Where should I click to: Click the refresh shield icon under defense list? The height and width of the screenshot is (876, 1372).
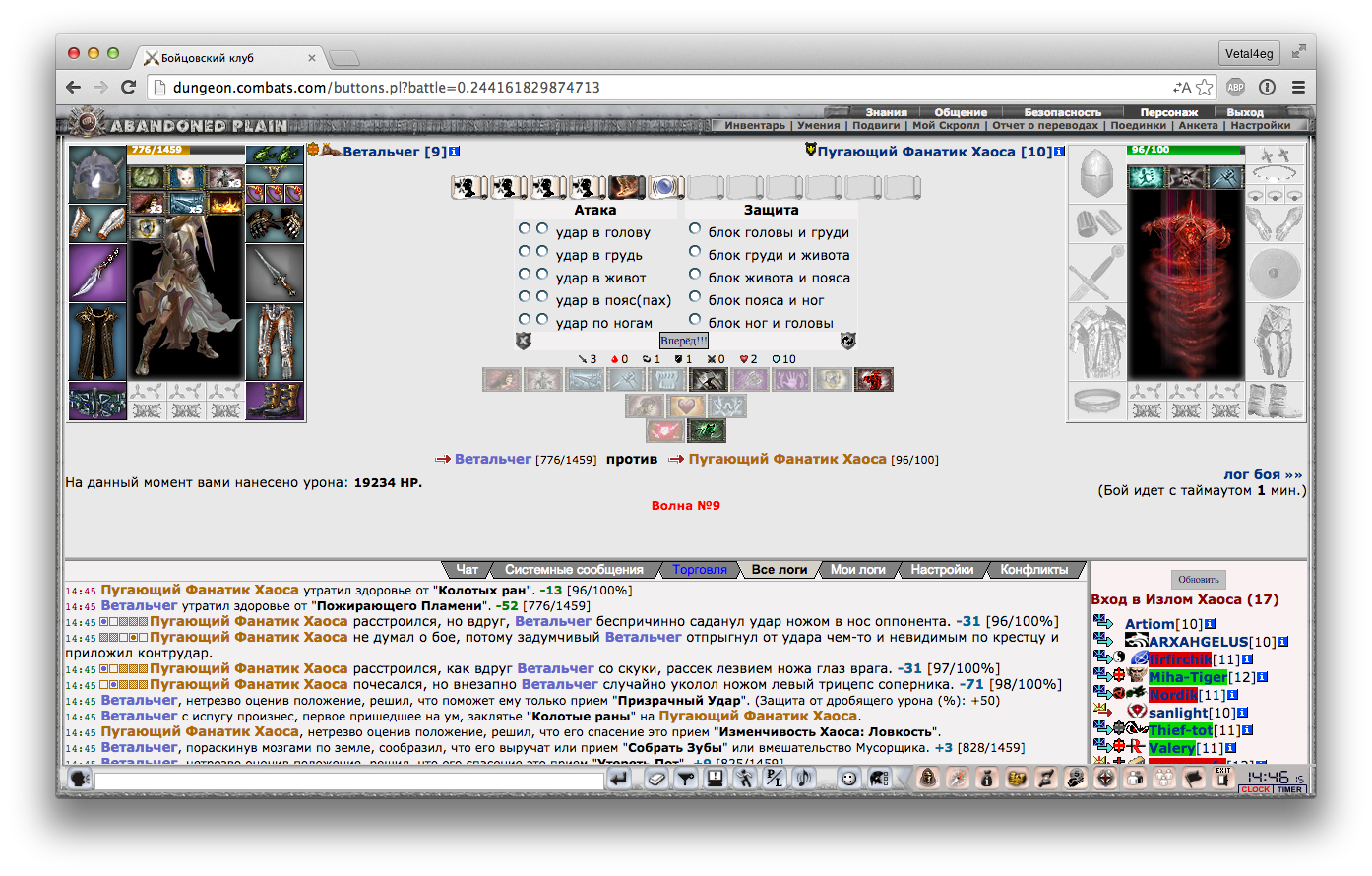coord(847,341)
